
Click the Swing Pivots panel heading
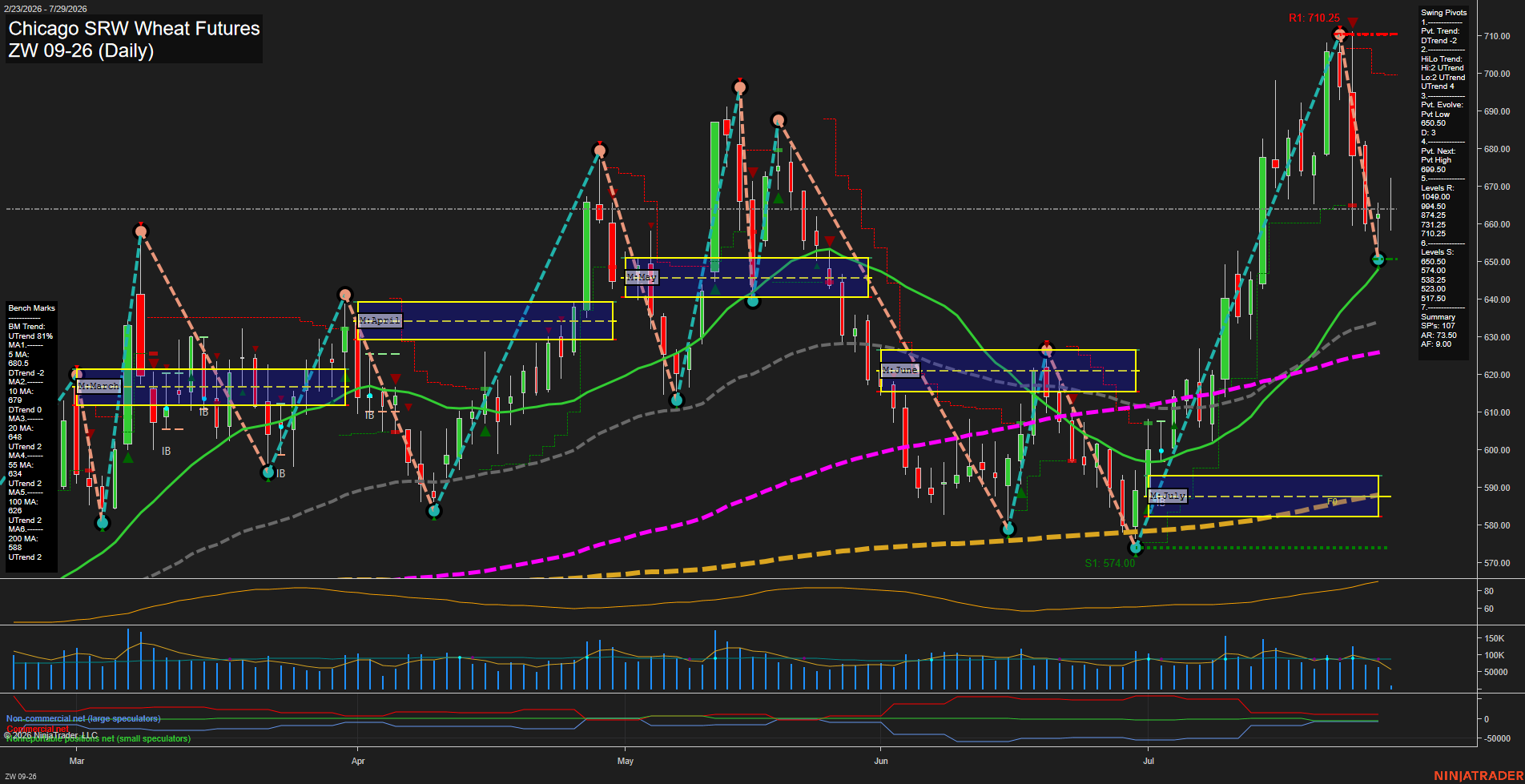coord(1444,13)
